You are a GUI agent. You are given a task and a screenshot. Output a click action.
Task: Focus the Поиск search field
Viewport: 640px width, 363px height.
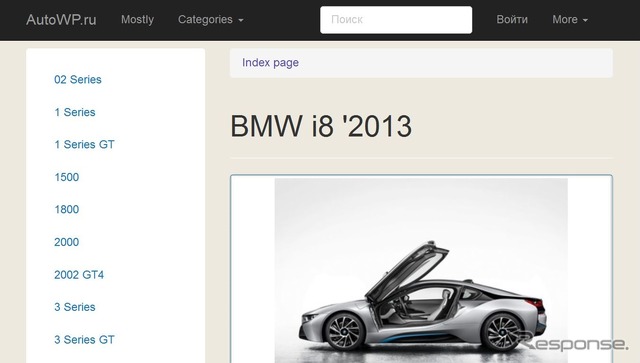point(396,20)
